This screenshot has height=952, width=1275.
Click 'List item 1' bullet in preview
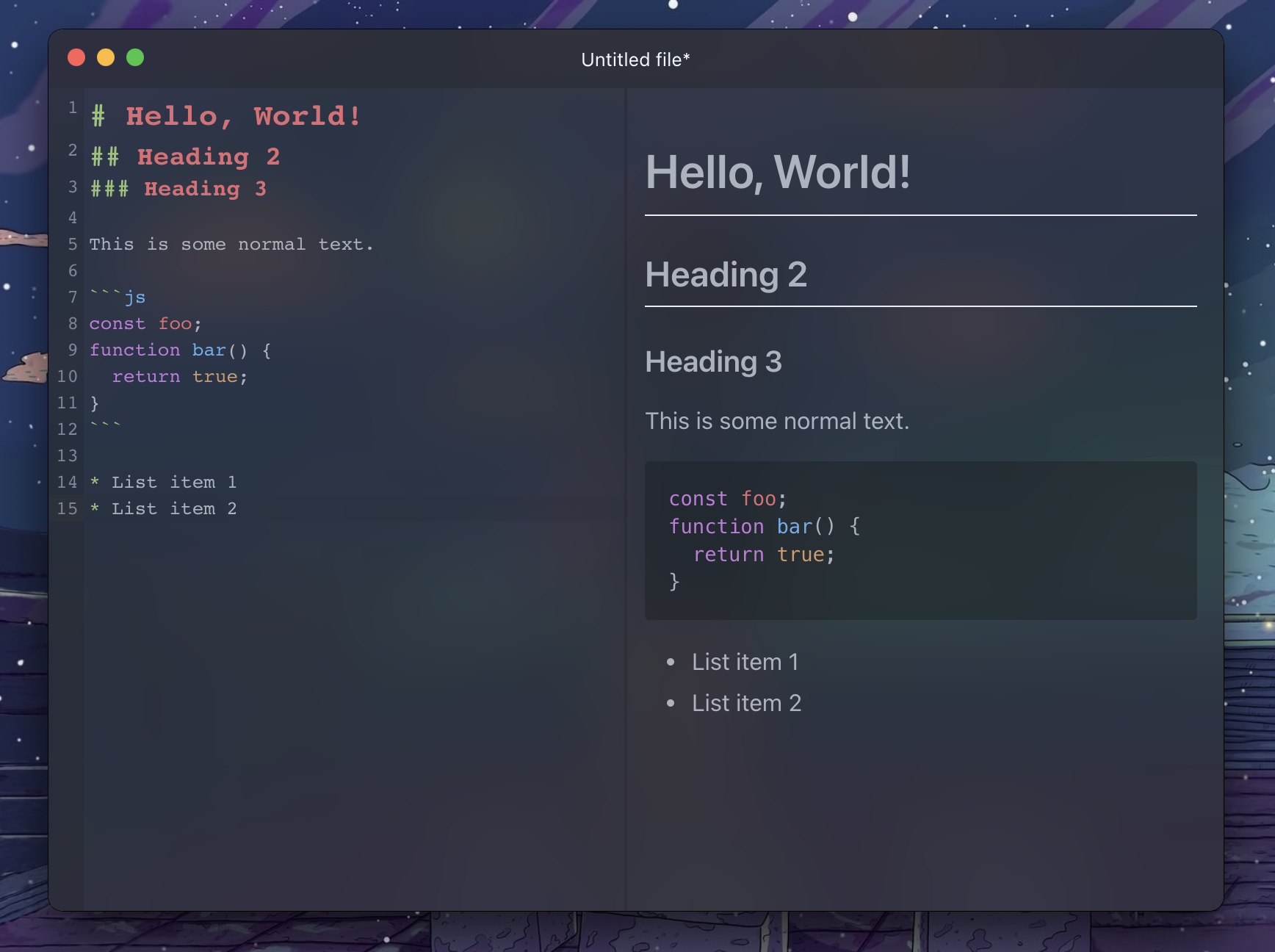tap(745, 662)
